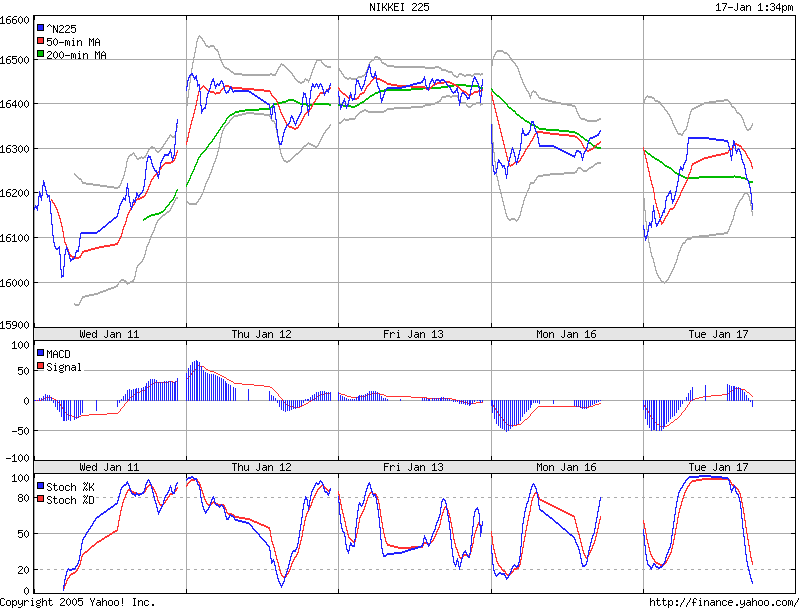Click Thu Jan 12 label under MACD panel
Image resolution: width=800 pixels, height=608 pixels.
(261, 467)
